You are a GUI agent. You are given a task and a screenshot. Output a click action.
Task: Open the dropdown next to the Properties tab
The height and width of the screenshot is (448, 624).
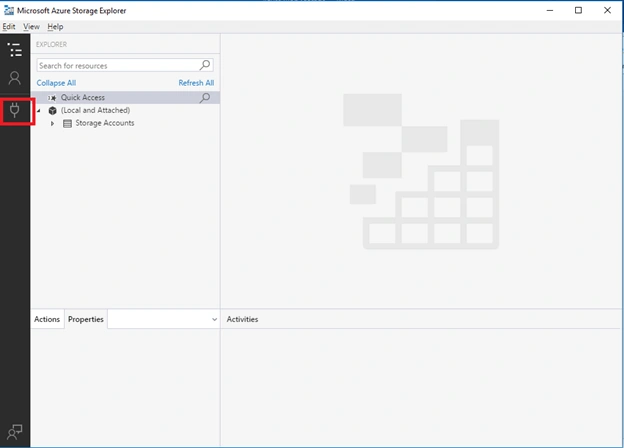tap(214, 319)
